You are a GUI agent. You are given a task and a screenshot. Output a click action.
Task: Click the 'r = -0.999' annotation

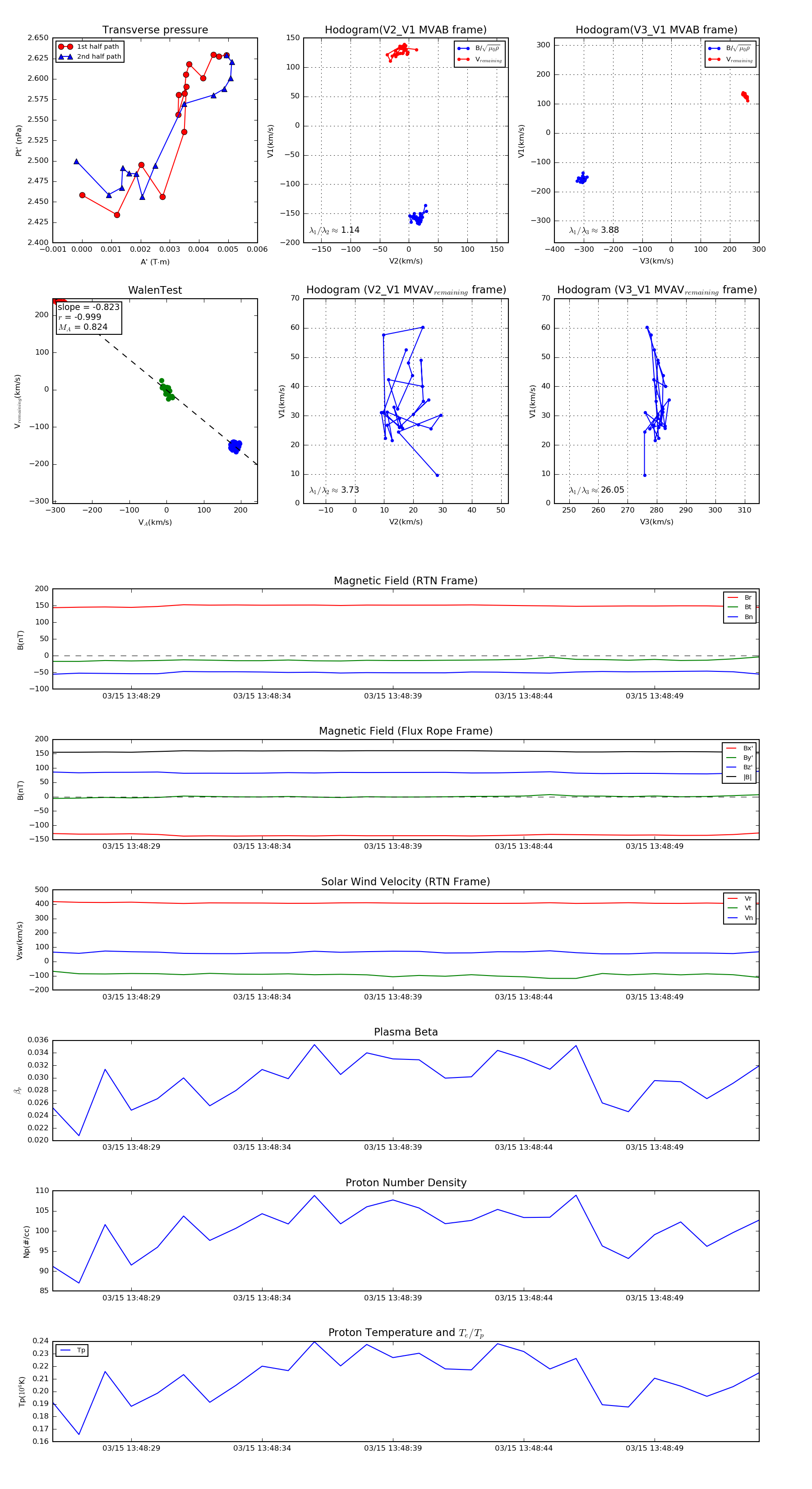tap(79, 317)
